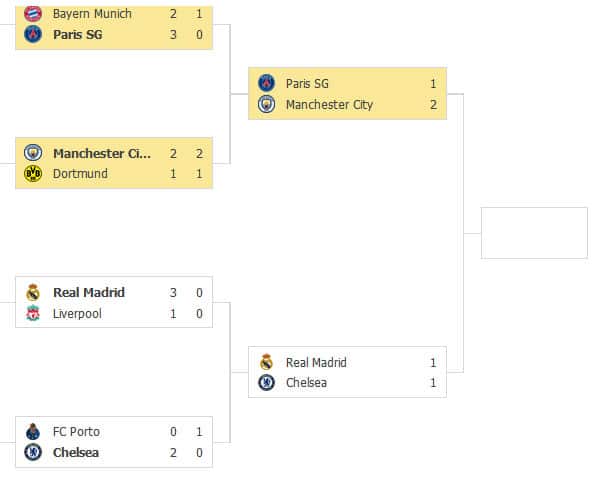The image size is (600, 488).
Task: Click truncated Manchester Ci... team name
Action: (102, 153)
